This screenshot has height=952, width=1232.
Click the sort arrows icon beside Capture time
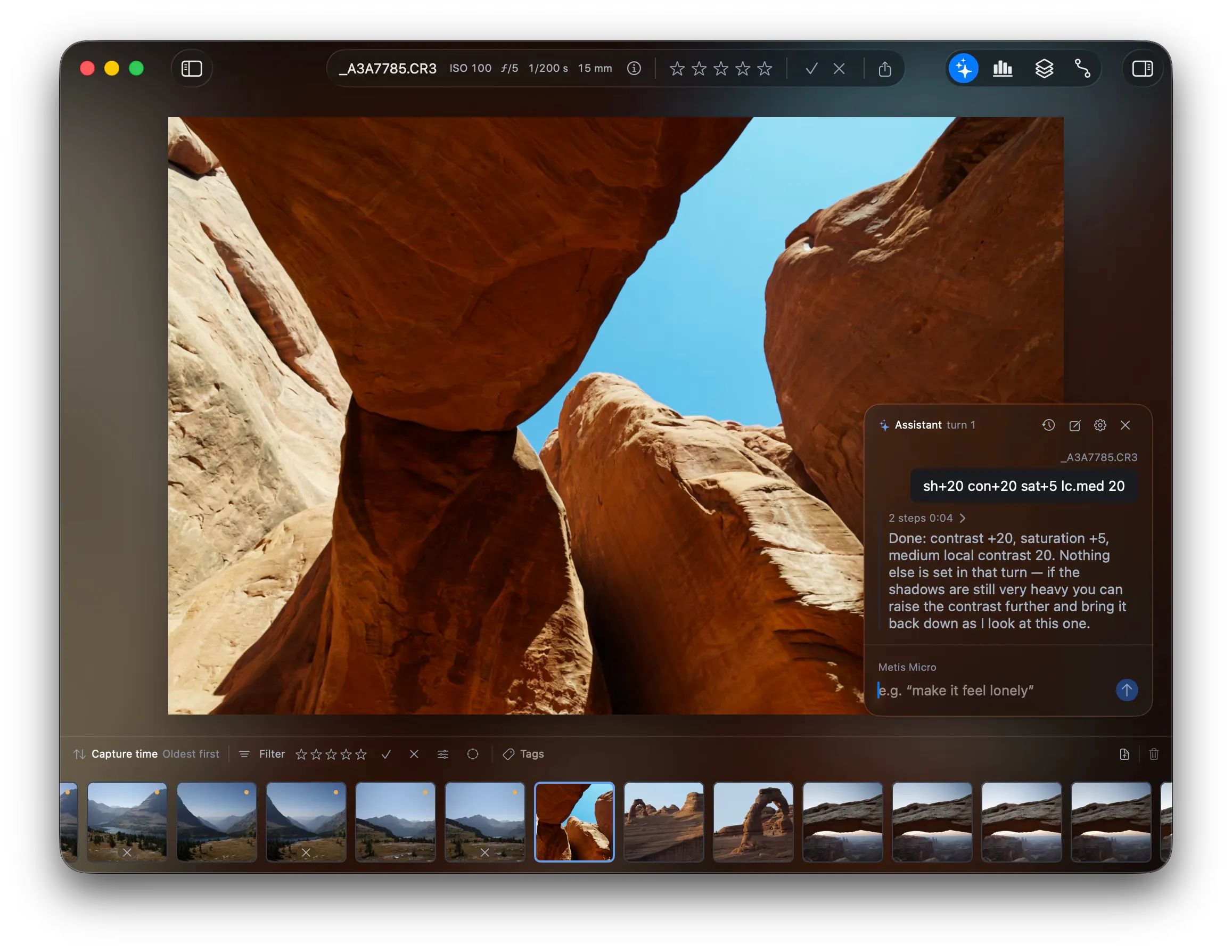pos(79,754)
